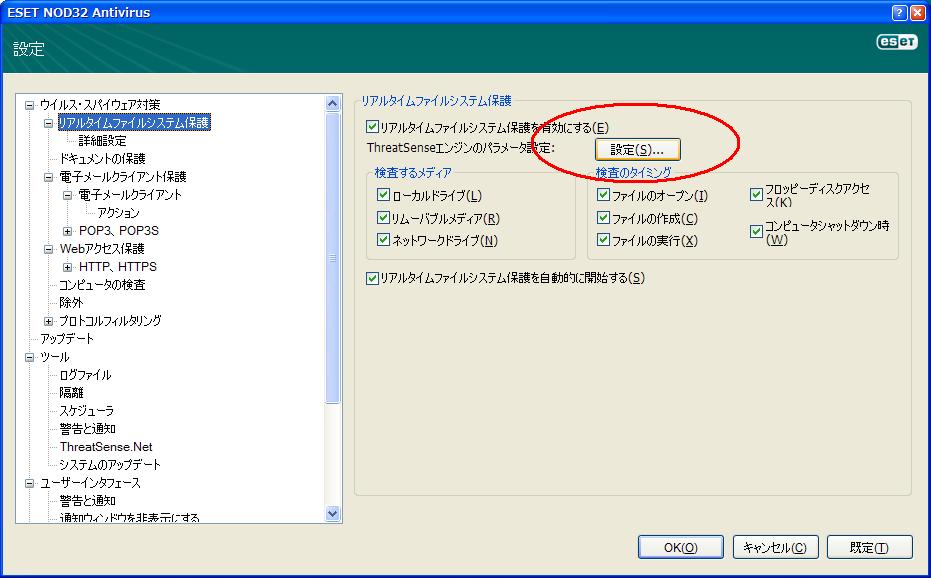
Task: Toggle コンピュータシャットダウン時(W) checkbox
Action: (756, 232)
